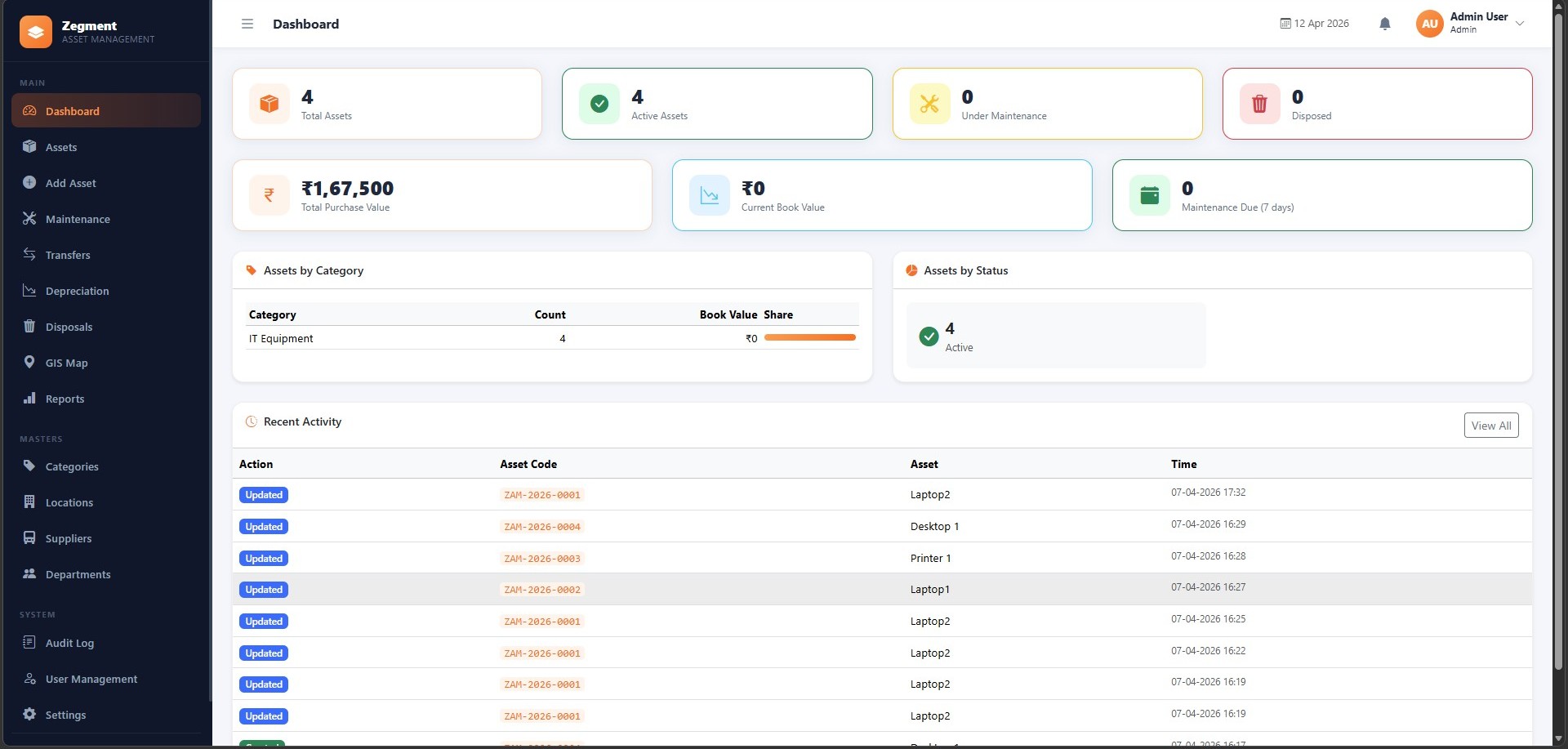Click the View All button
1568x749 pixels.
point(1490,426)
